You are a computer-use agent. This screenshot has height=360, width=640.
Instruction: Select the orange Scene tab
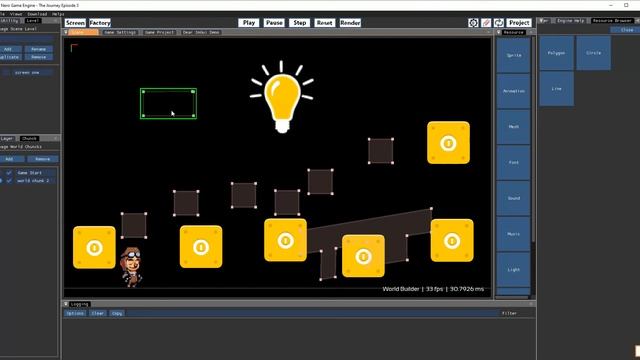(84, 32)
